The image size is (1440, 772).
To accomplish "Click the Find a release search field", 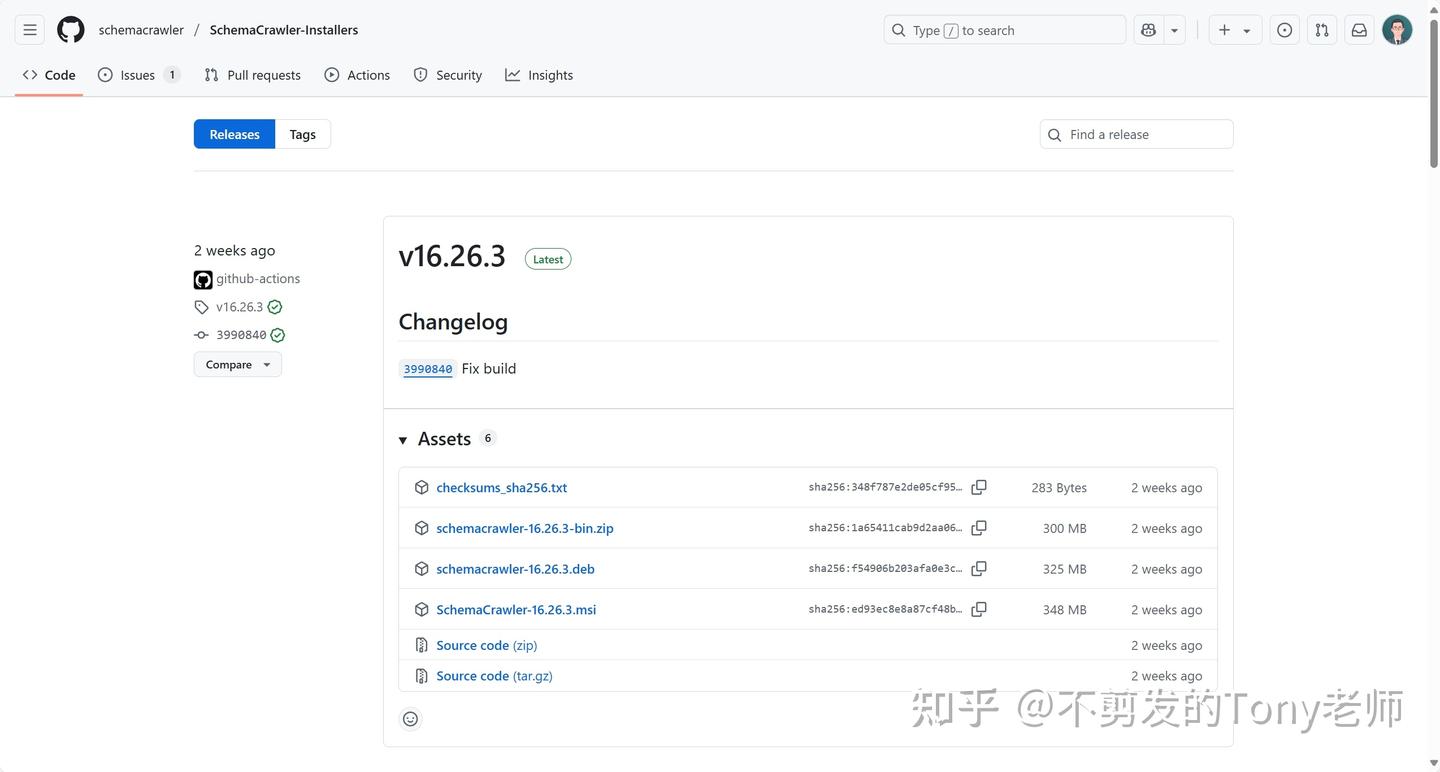I will 1136,133.
